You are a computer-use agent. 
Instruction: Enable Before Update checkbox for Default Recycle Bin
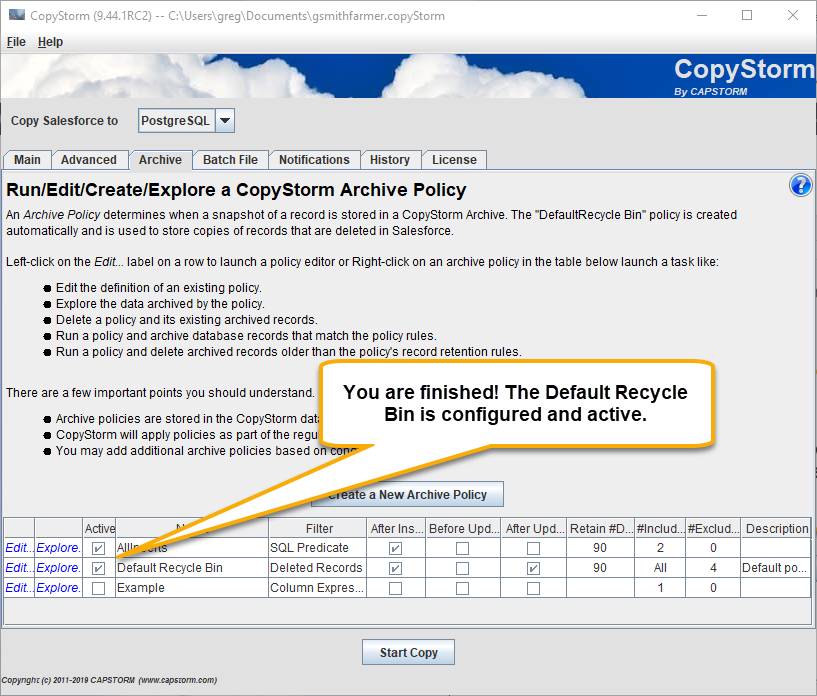(x=462, y=568)
